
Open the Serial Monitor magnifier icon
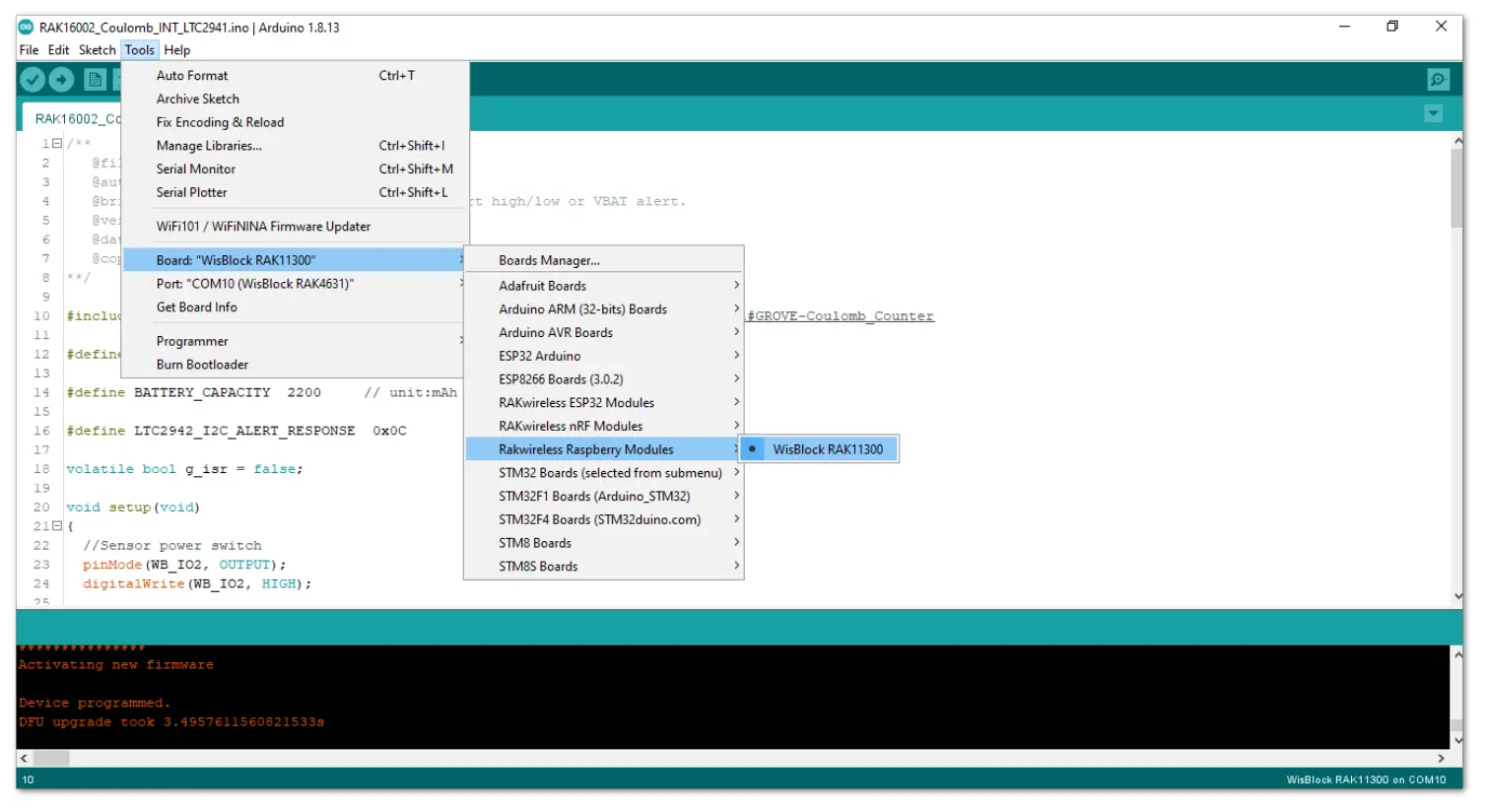coord(1438,80)
